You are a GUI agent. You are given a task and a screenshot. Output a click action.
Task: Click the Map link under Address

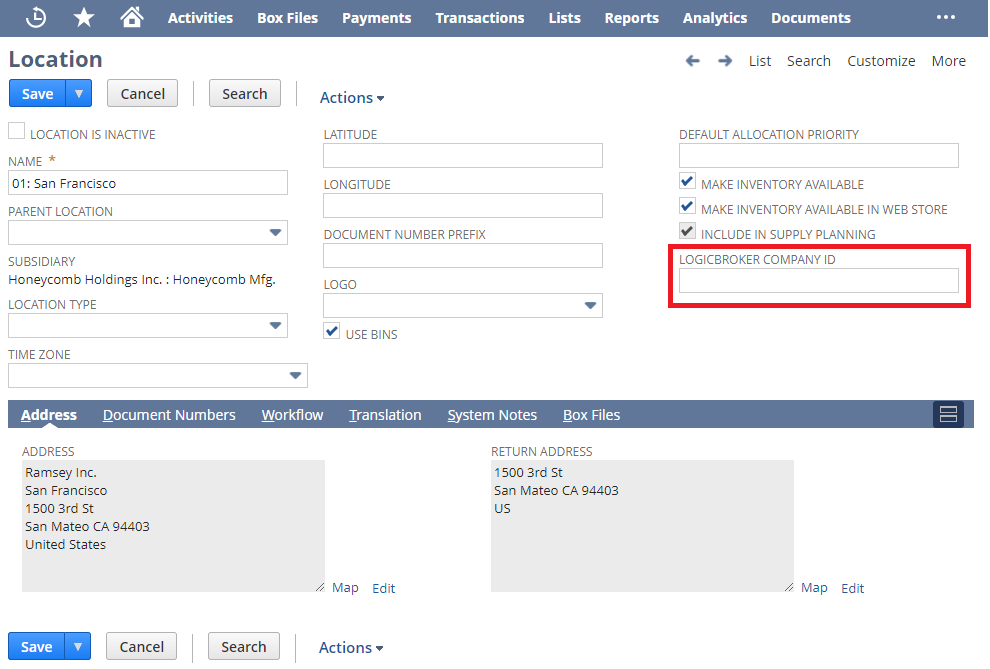pyautogui.click(x=345, y=588)
